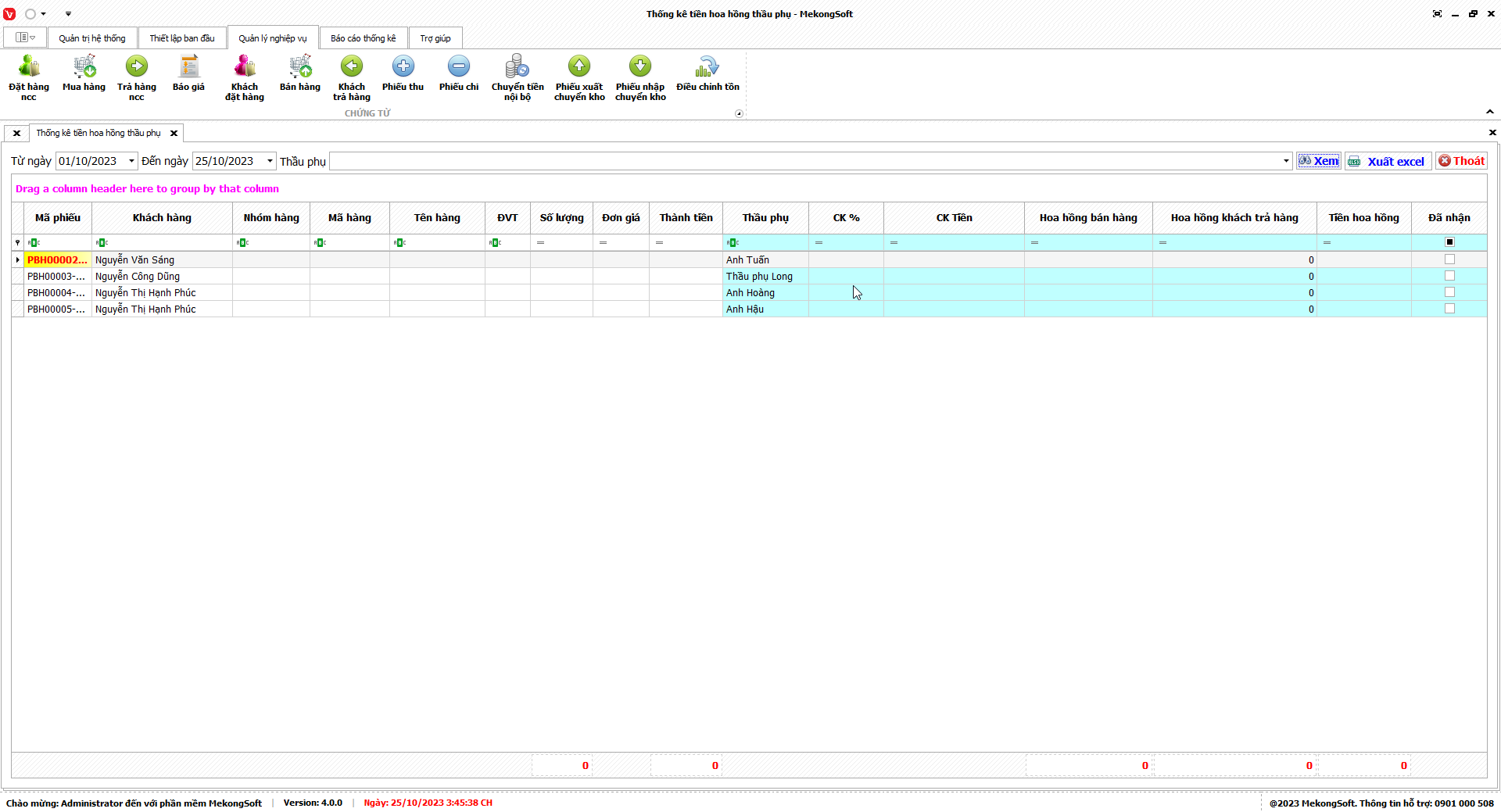1501x812 pixels.
Task: Open the Đặt hàng ncc tool
Action: (29, 67)
